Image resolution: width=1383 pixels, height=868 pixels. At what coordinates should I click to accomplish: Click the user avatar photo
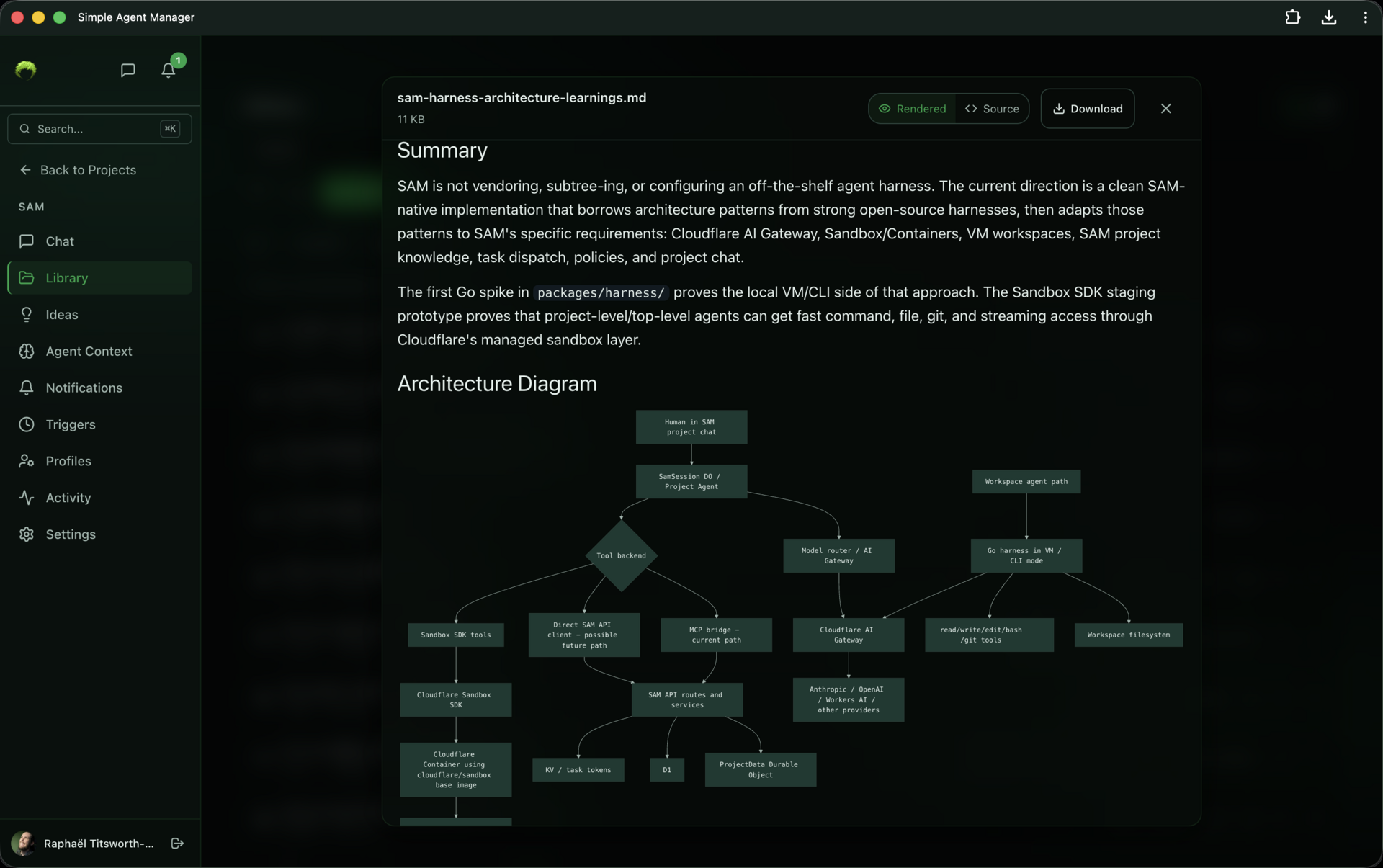(23, 844)
